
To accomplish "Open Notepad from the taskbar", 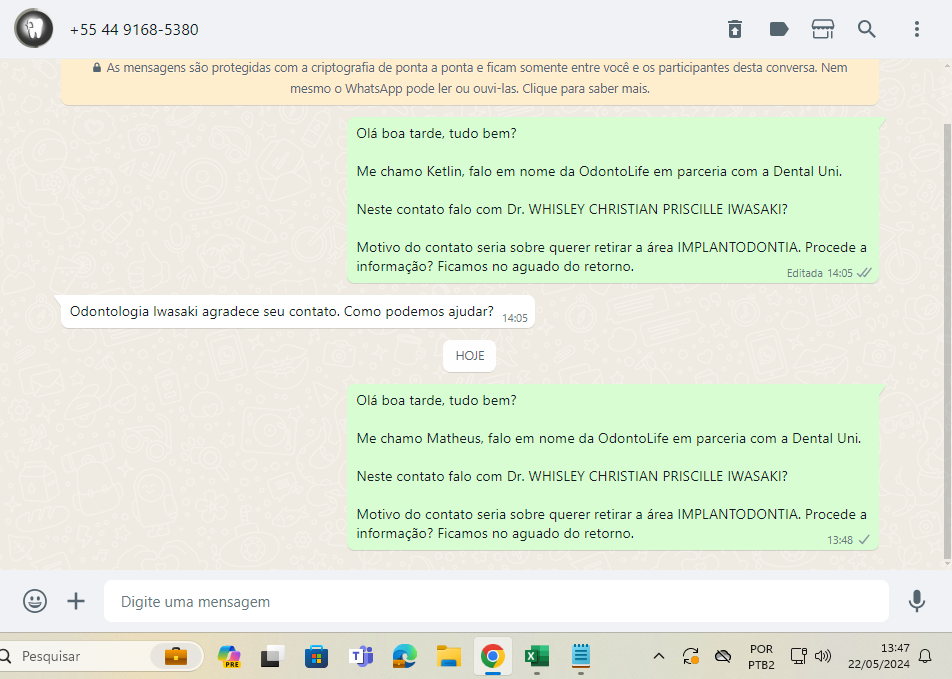I will [x=581, y=656].
